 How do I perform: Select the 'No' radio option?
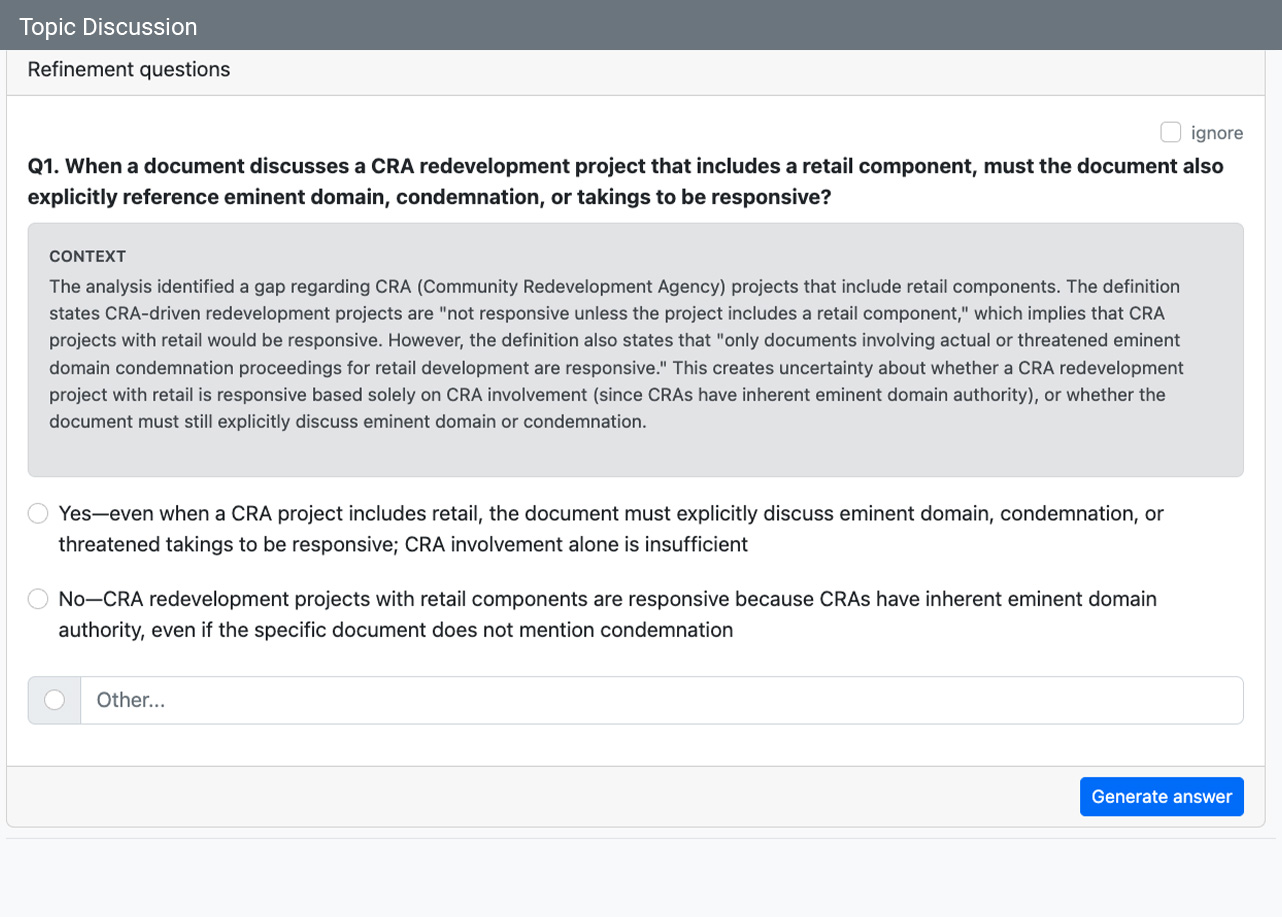click(x=38, y=599)
